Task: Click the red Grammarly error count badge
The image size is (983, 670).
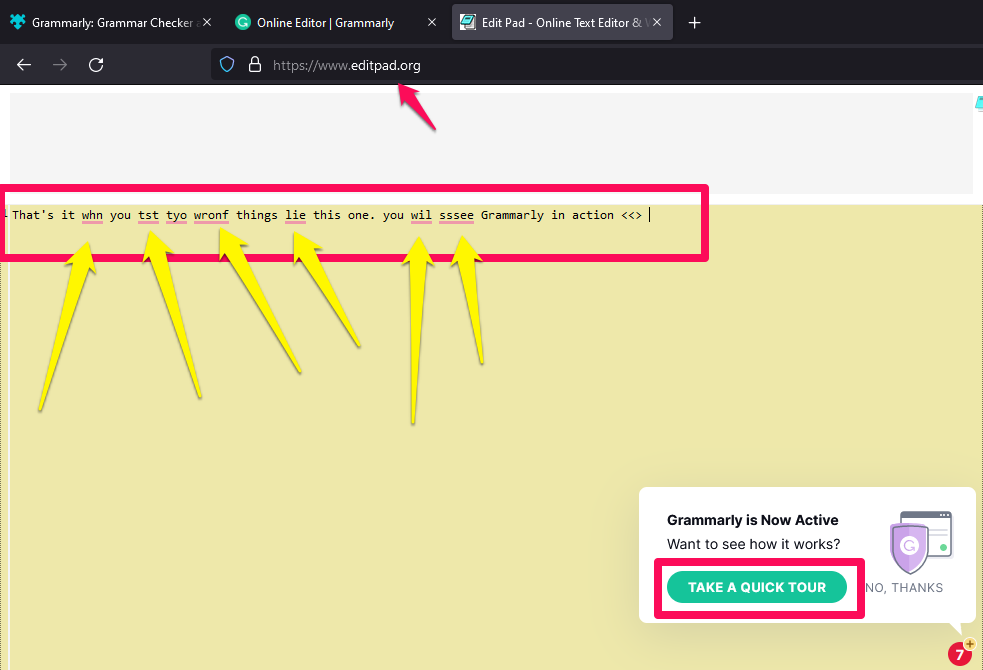Action: point(959,654)
